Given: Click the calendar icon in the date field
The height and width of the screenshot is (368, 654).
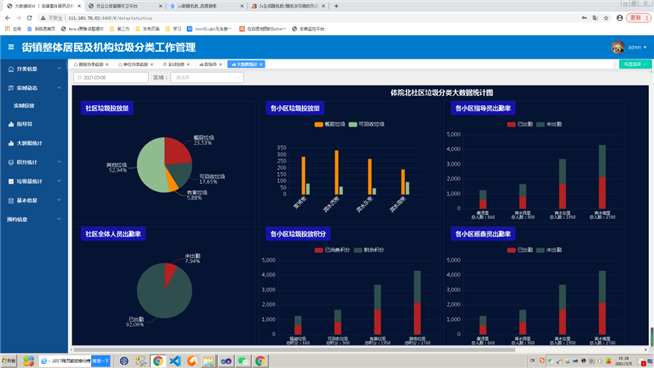Looking at the screenshot, I should point(79,78).
